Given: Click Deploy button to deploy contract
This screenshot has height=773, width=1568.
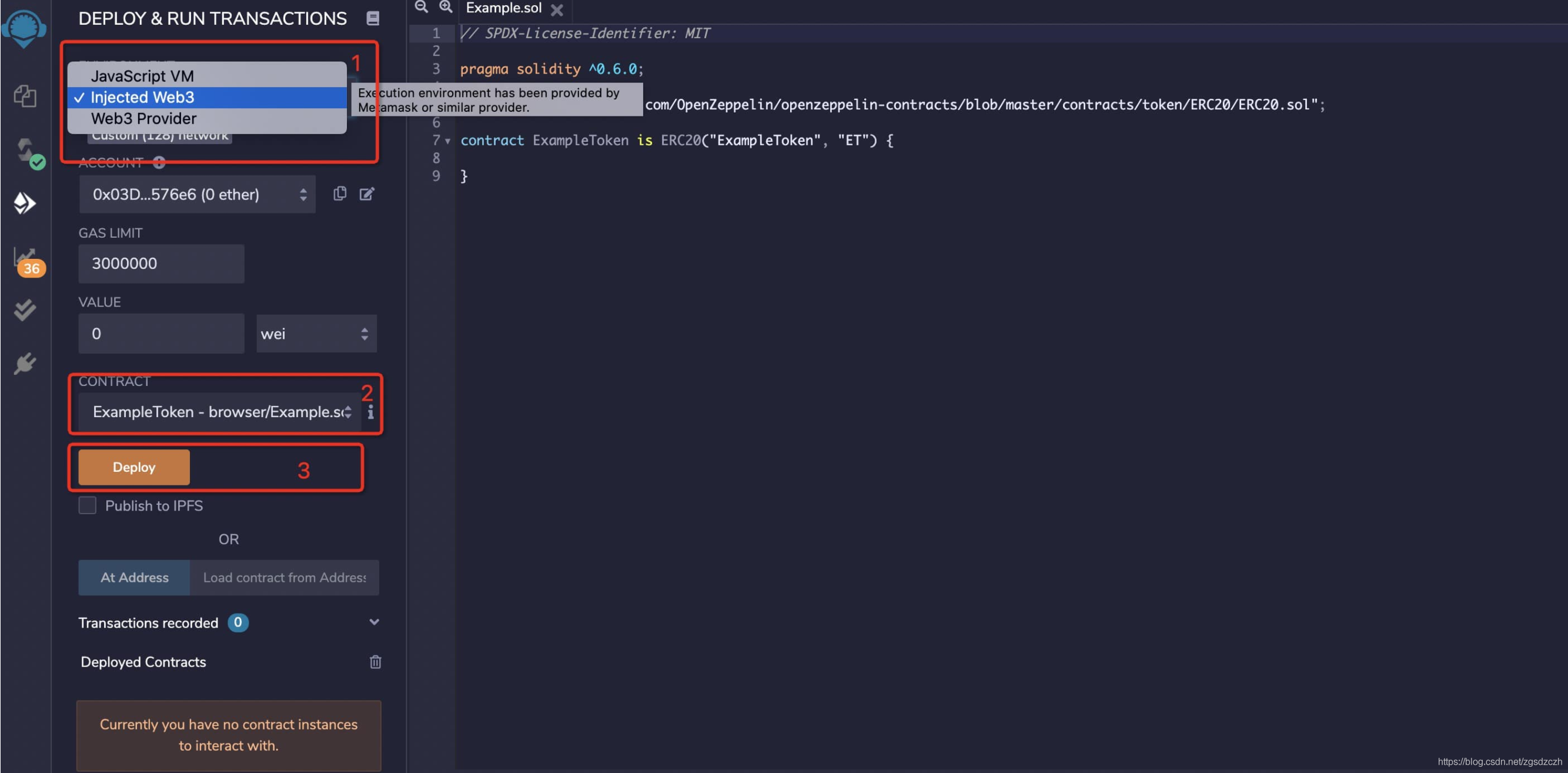Looking at the screenshot, I should [x=133, y=466].
